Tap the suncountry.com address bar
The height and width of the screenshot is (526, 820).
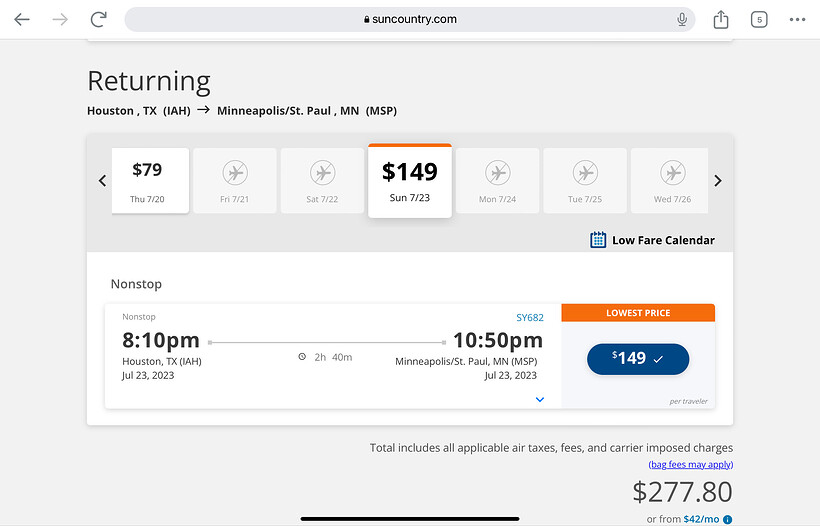point(410,19)
